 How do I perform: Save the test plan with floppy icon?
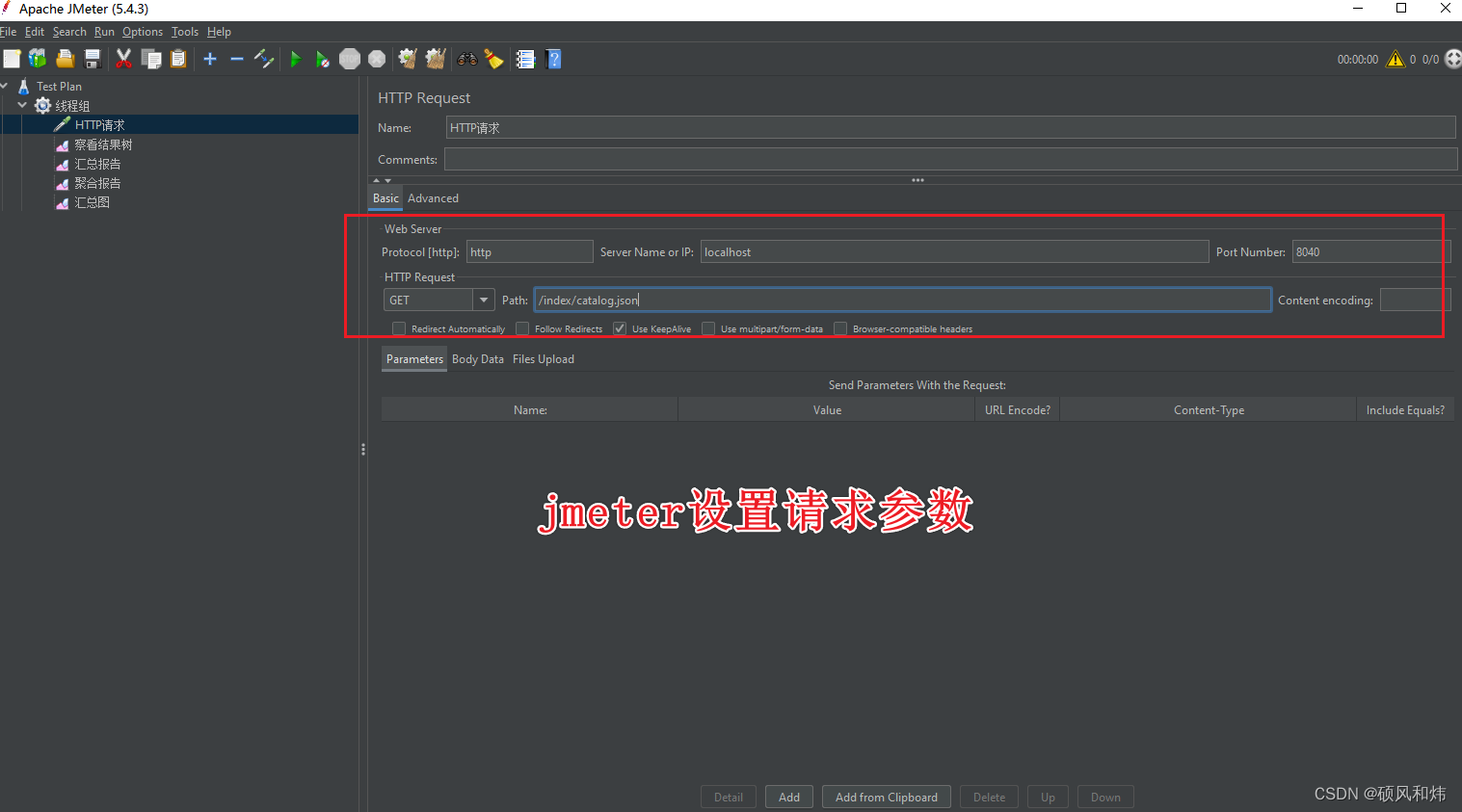coord(93,60)
